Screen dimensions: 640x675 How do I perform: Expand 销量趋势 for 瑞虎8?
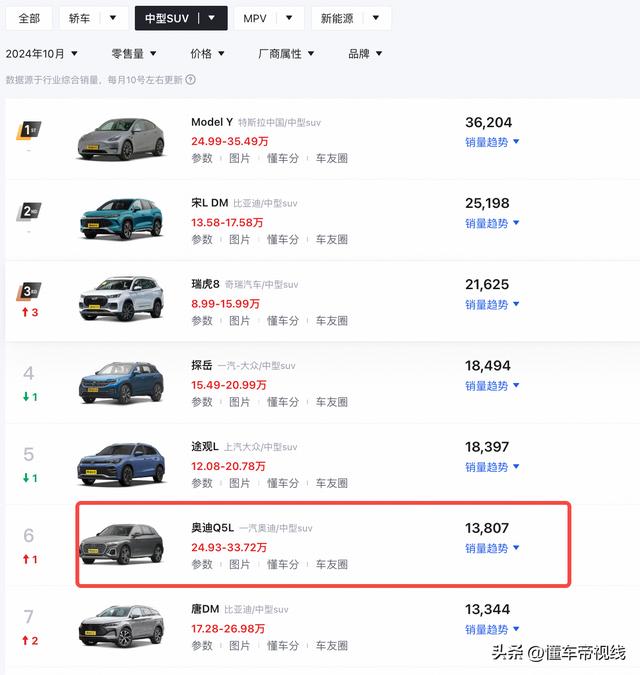tap(492, 305)
